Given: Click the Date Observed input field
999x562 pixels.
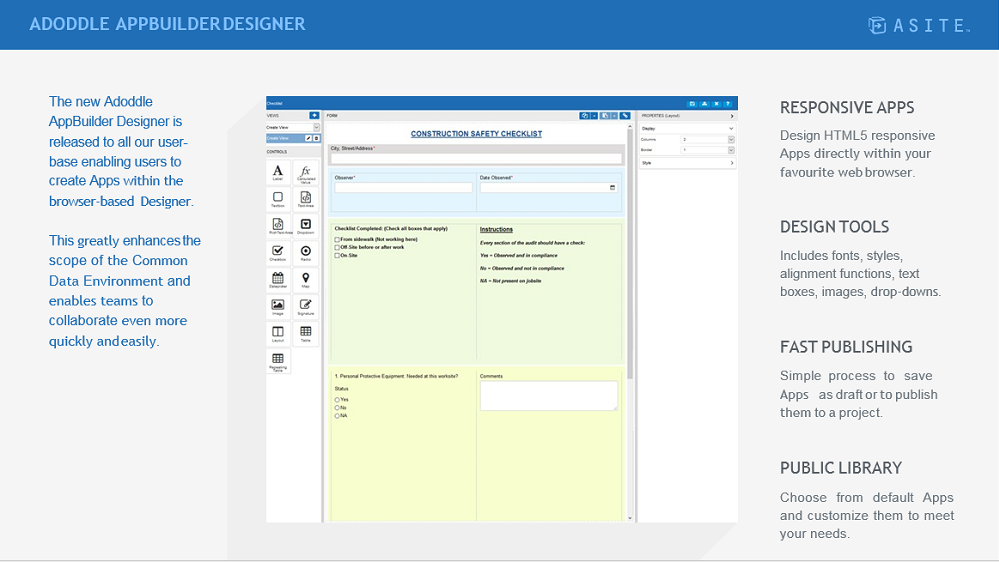Looking at the screenshot, I should point(548,187).
